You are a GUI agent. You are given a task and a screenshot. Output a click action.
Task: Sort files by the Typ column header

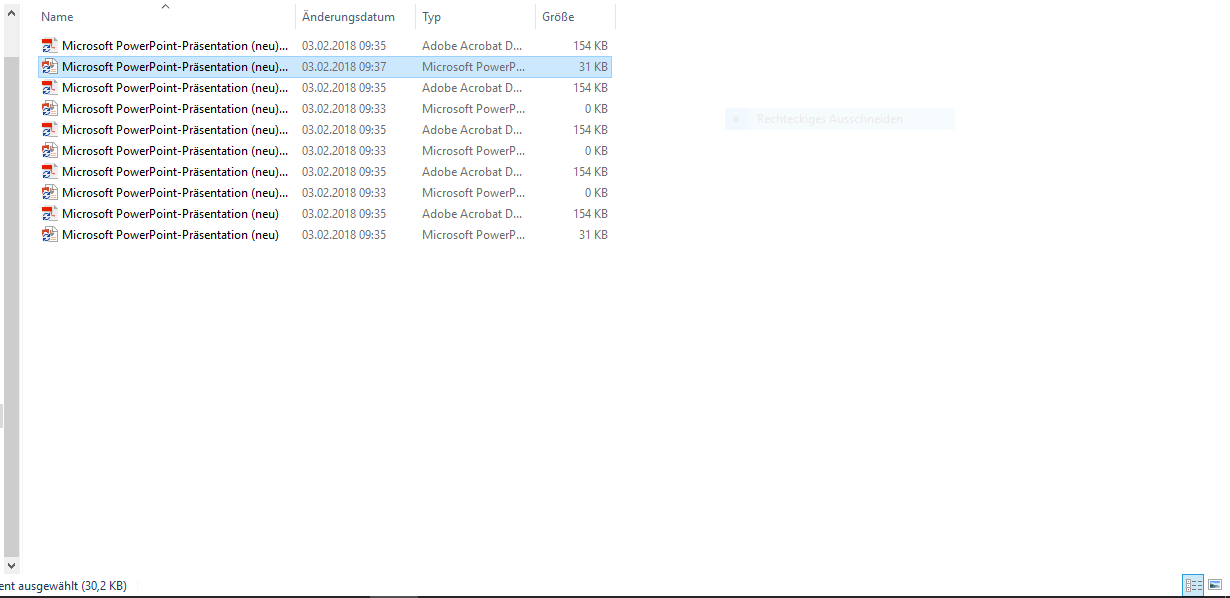coord(431,17)
